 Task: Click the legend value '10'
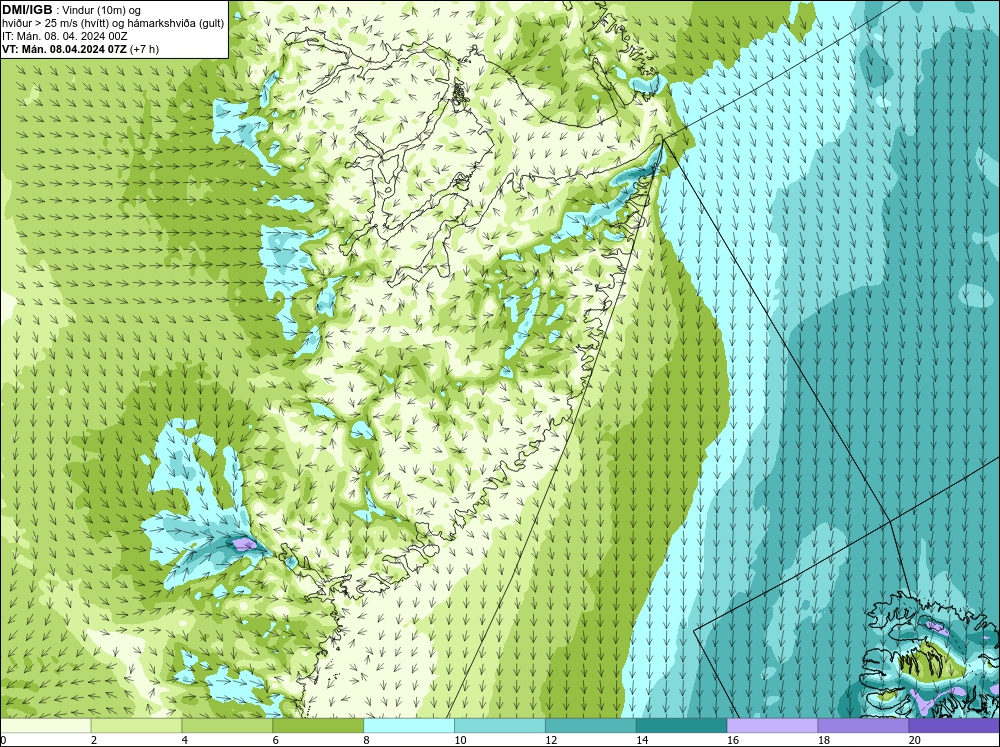tap(460, 740)
